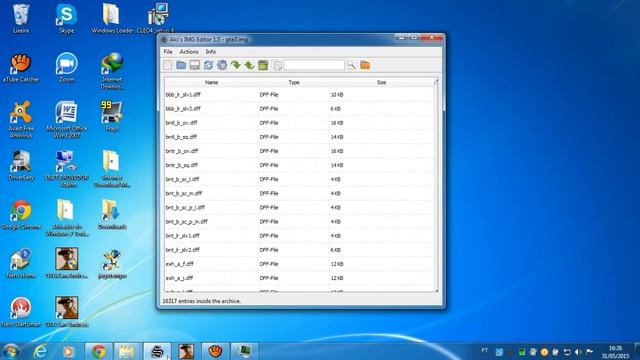Image resolution: width=640 pixels, height=360 pixels.
Task: Click the orange folder icon in toolbar
Action: pos(365,65)
